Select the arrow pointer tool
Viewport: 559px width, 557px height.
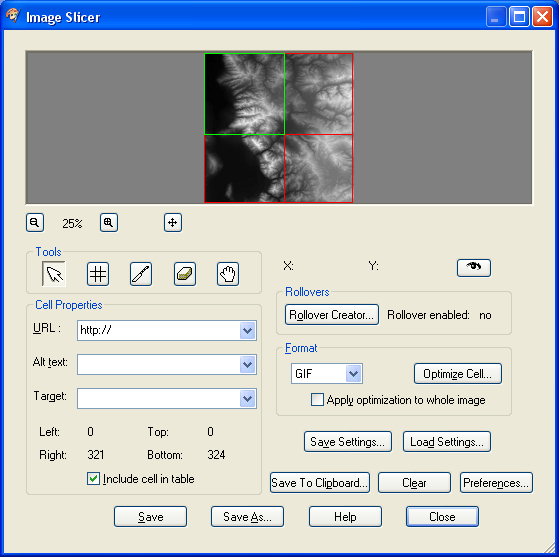click(54, 274)
